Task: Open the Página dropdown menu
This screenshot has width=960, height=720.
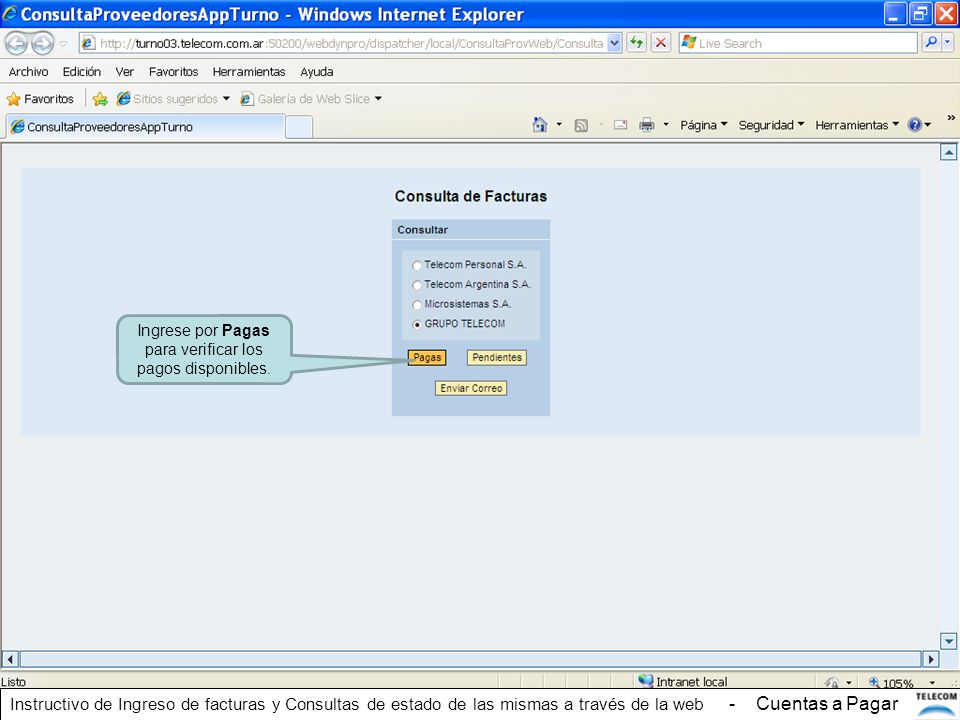Action: point(703,125)
